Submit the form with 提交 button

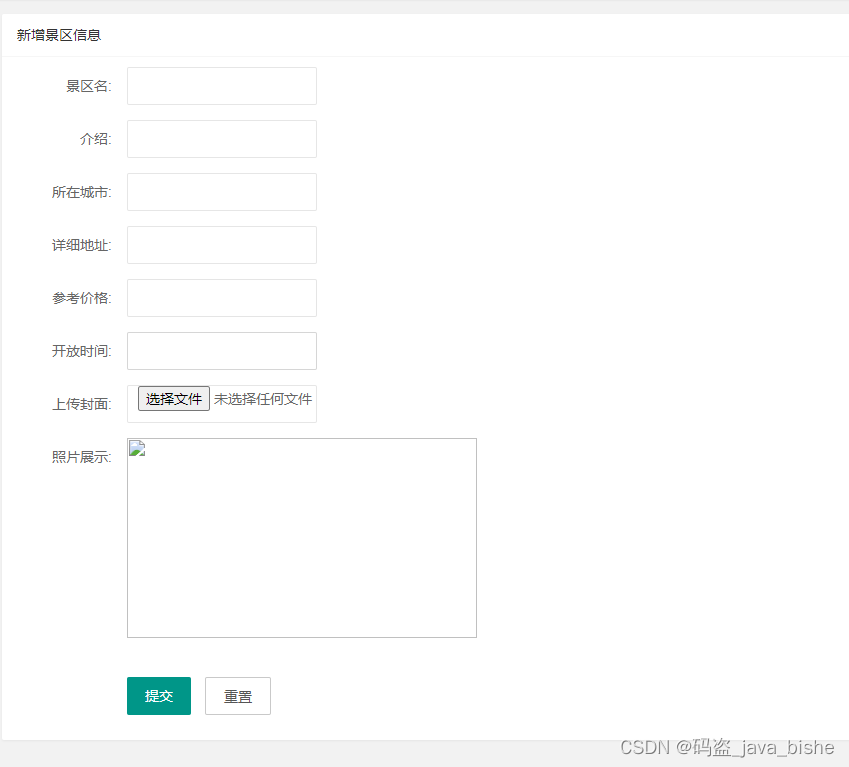pyautogui.click(x=159, y=696)
